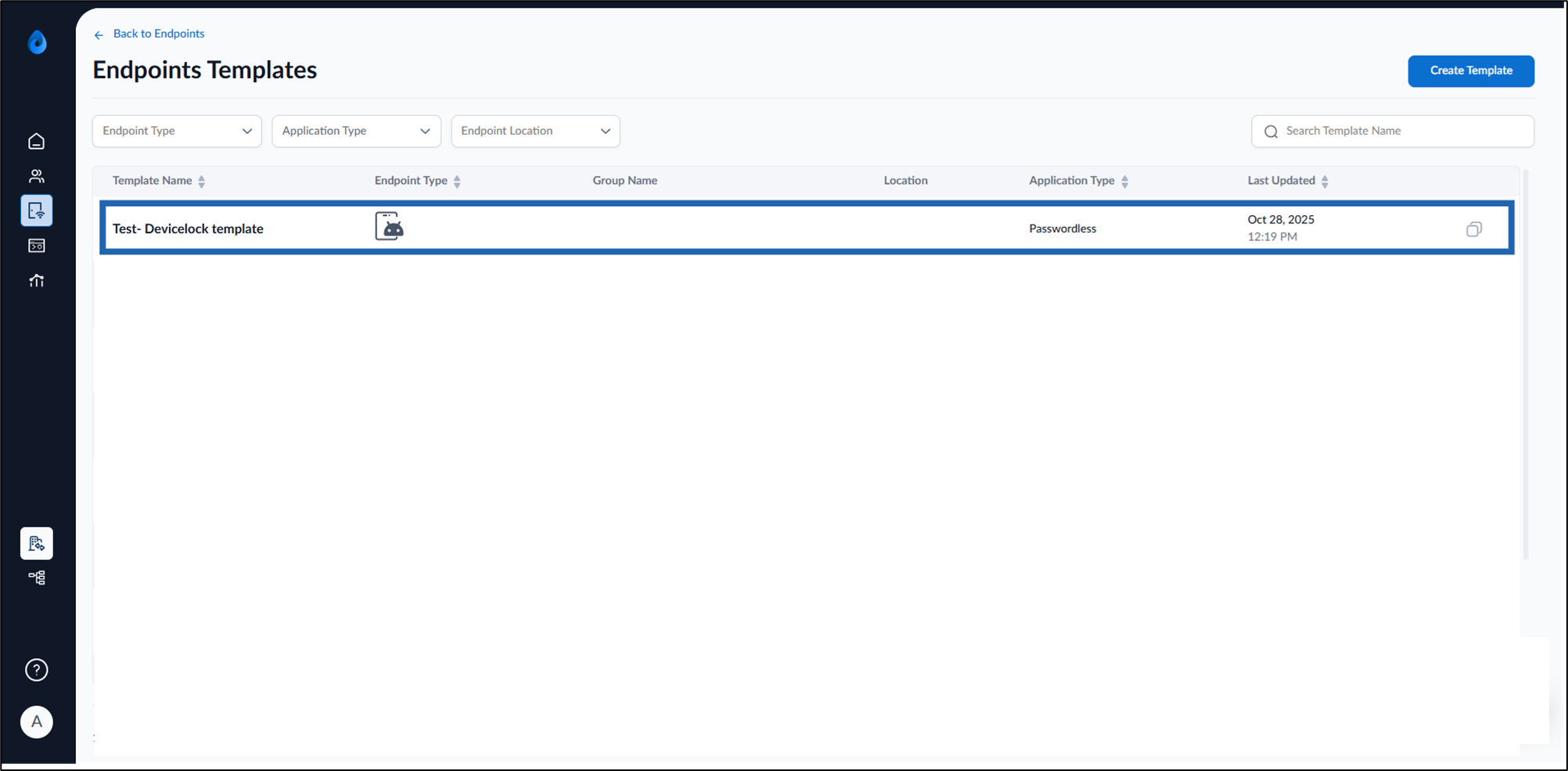Go back via the Back to Endpoints link
Image resolution: width=1568 pixels, height=771 pixels.
pyautogui.click(x=158, y=34)
